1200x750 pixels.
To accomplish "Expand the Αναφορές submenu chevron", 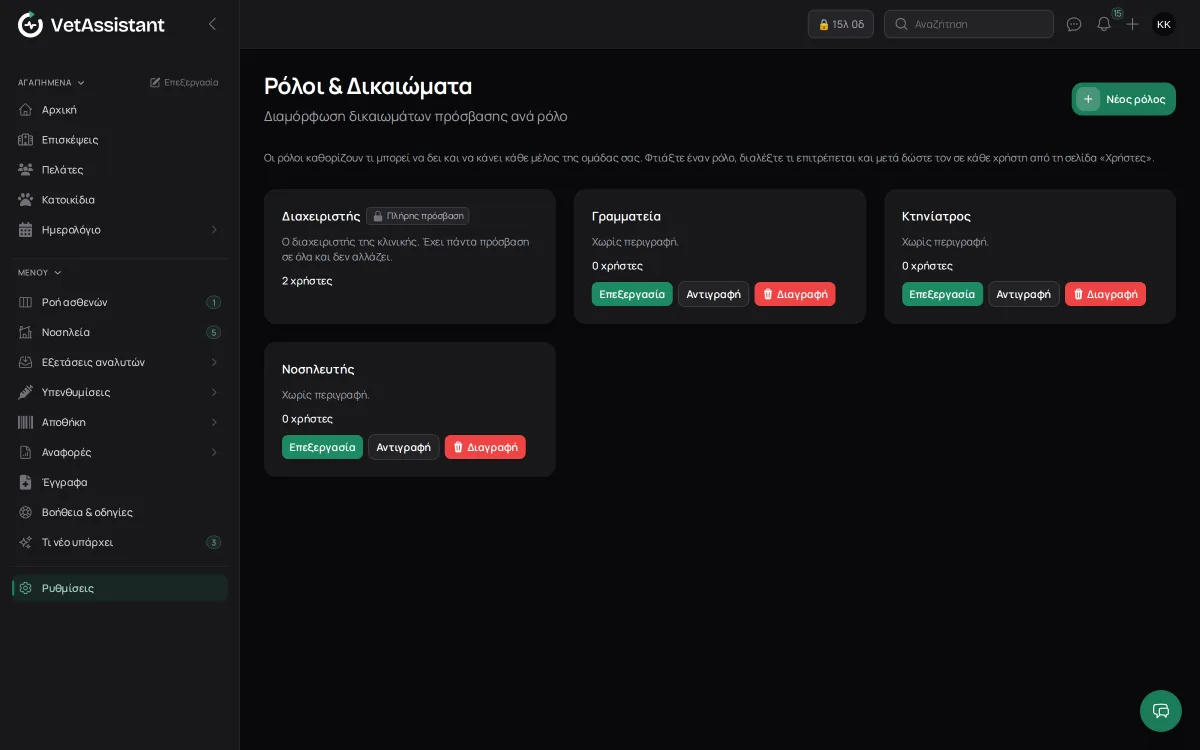I will tap(214, 452).
